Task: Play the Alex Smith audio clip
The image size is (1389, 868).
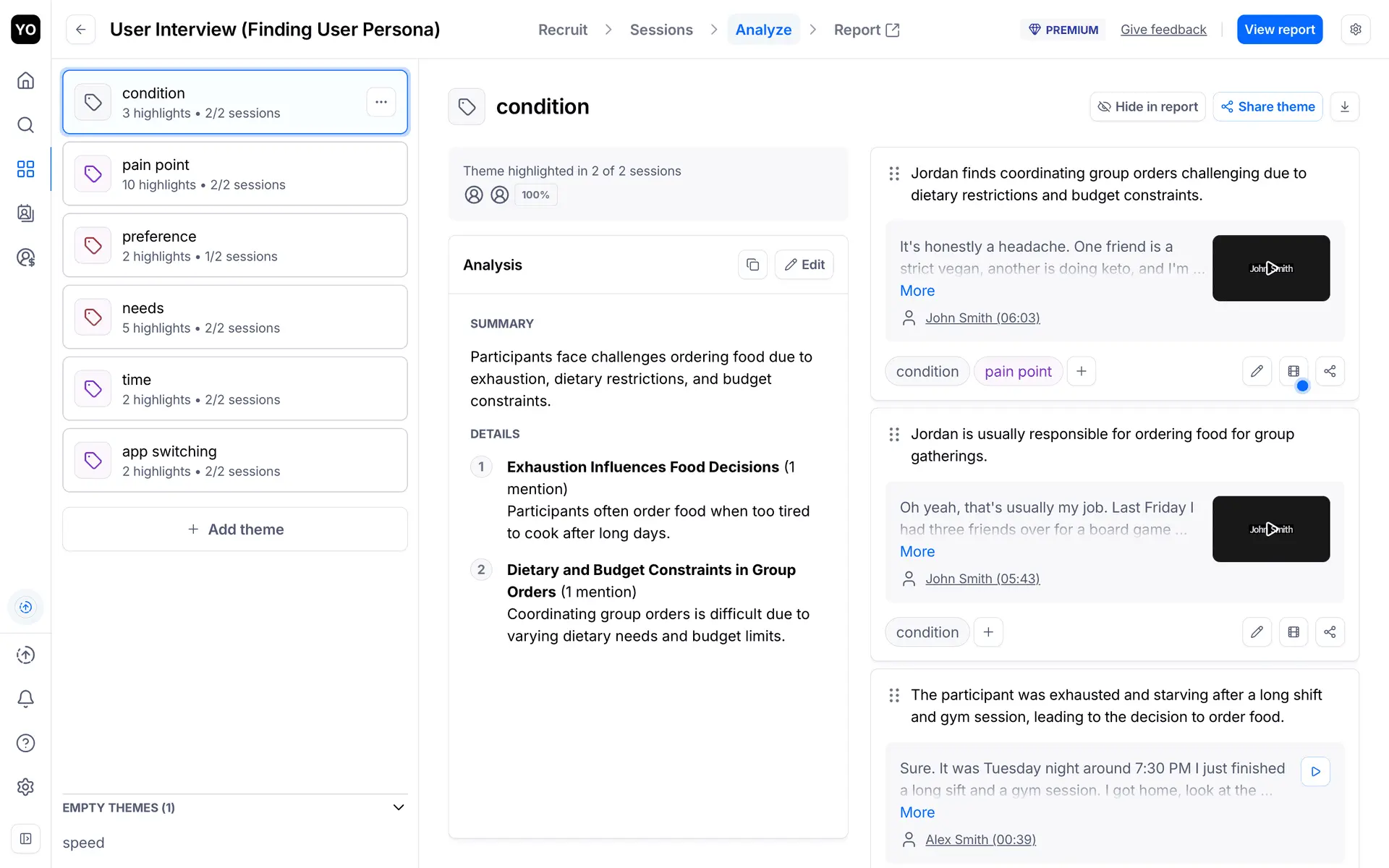Action: (1314, 772)
